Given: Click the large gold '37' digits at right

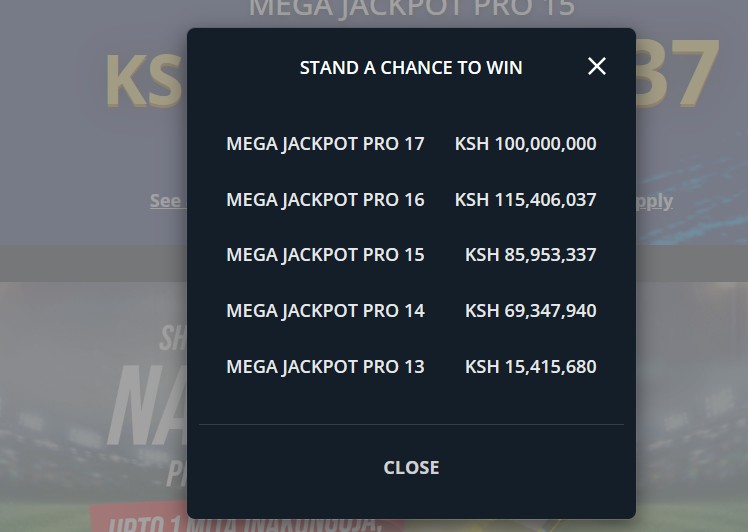Looking at the screenshot, I should [x=679, y=75].
